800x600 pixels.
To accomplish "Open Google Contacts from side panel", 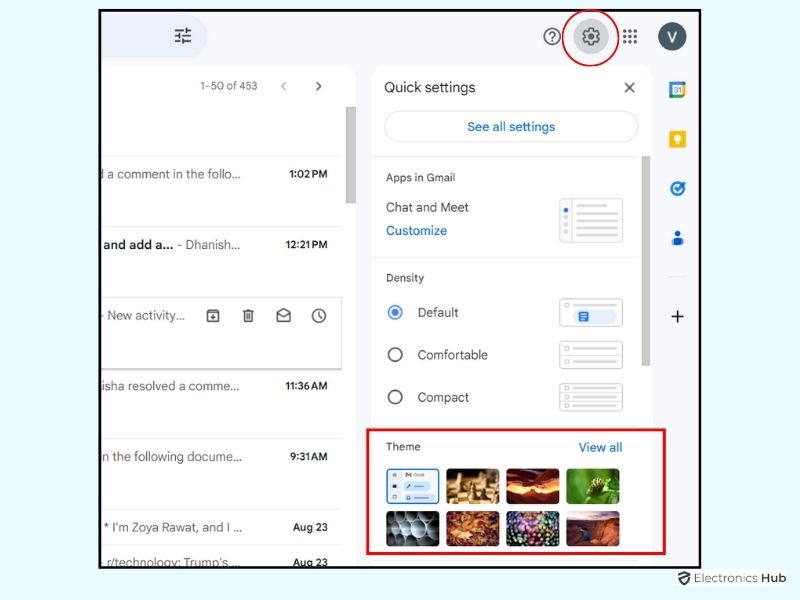I will (677, 238).
